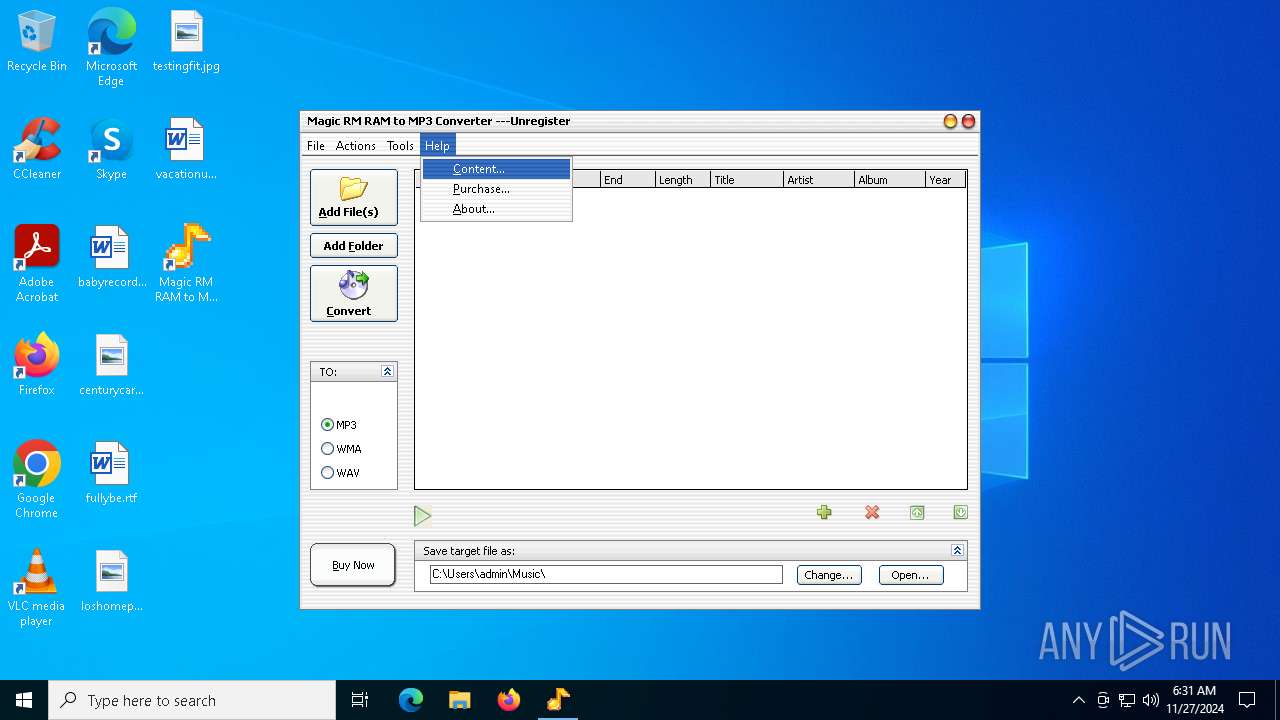Click the Convert disc button
The height and width of the screenshot is (720, 1280).
(x=353, y=293)
